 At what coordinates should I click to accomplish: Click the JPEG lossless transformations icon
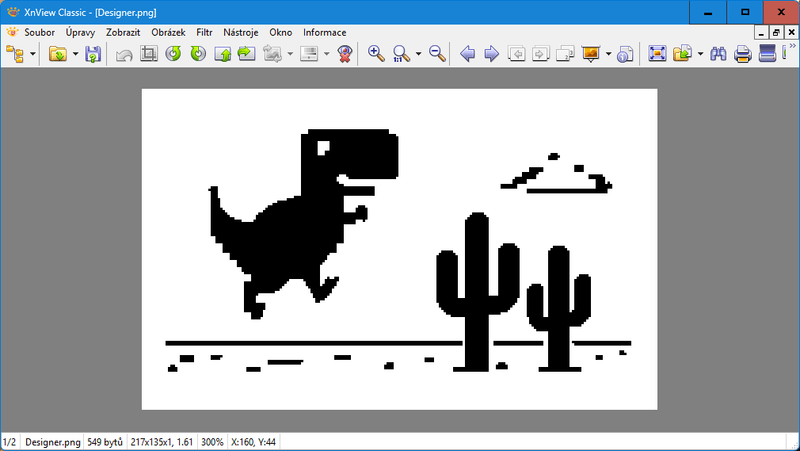pyautogui.click(x=272, y=54)
